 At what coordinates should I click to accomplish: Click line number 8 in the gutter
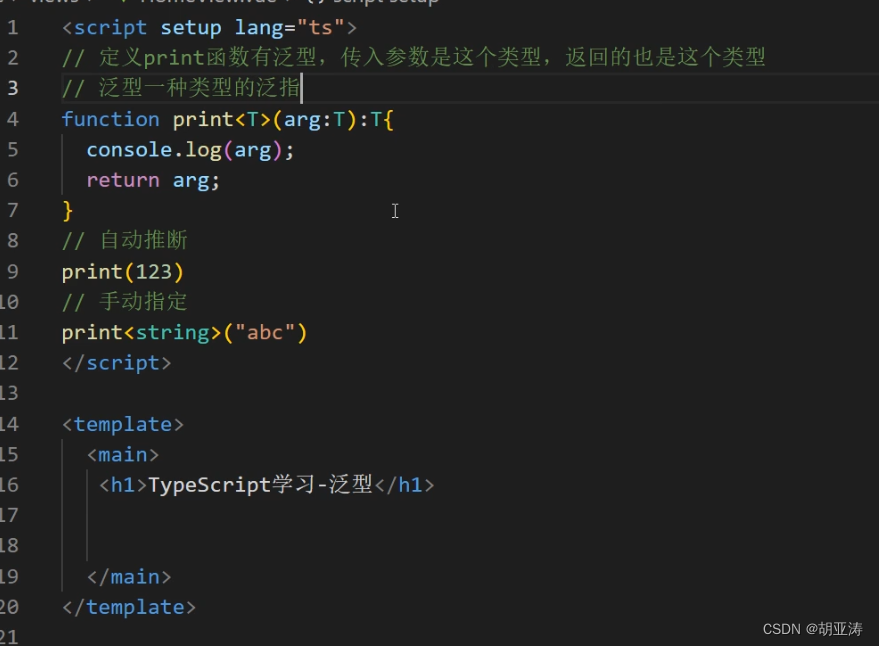(13, 241)
